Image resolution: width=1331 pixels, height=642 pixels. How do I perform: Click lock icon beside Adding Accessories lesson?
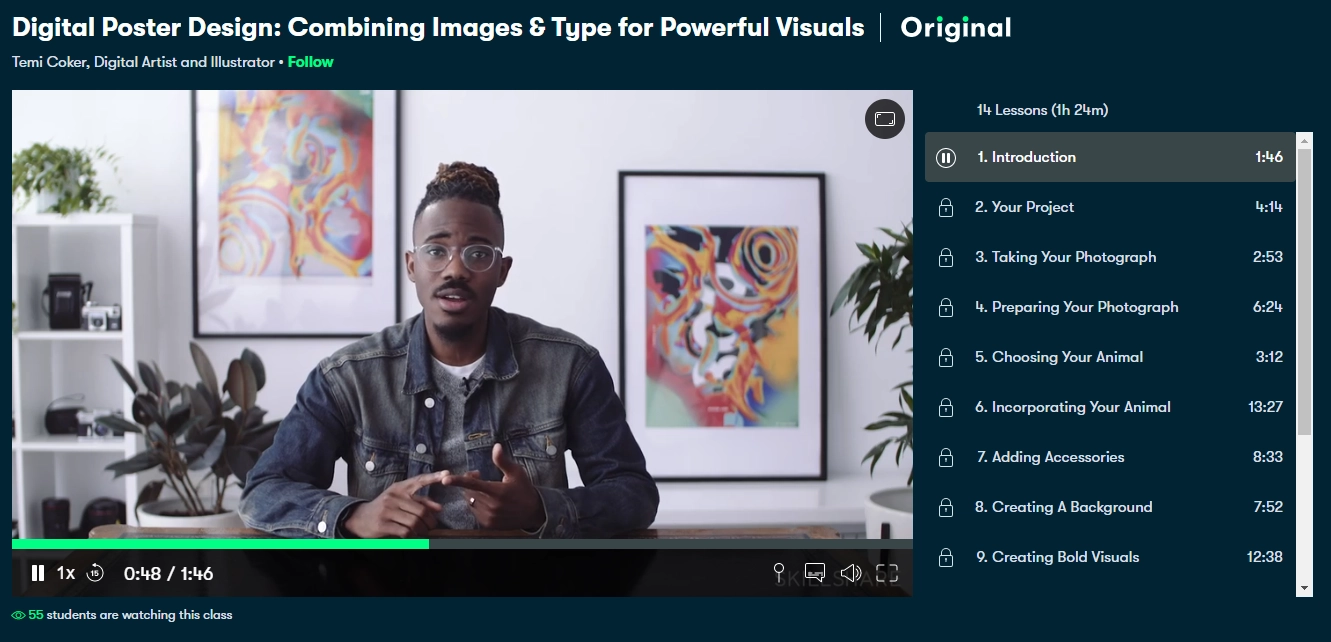(946, 457)
